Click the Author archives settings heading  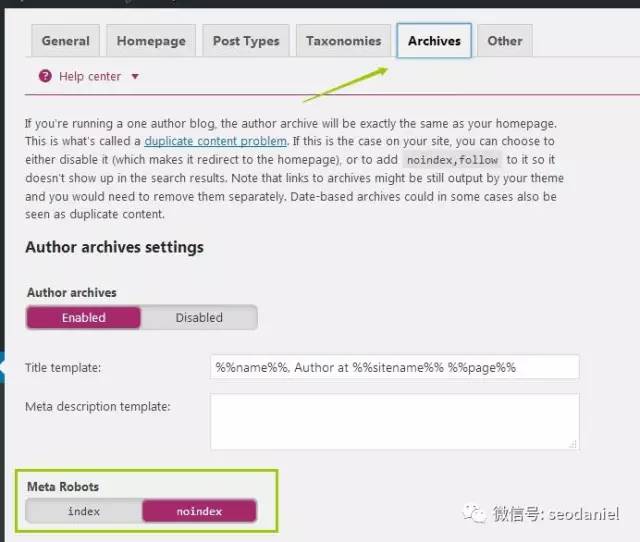point(114,247)
